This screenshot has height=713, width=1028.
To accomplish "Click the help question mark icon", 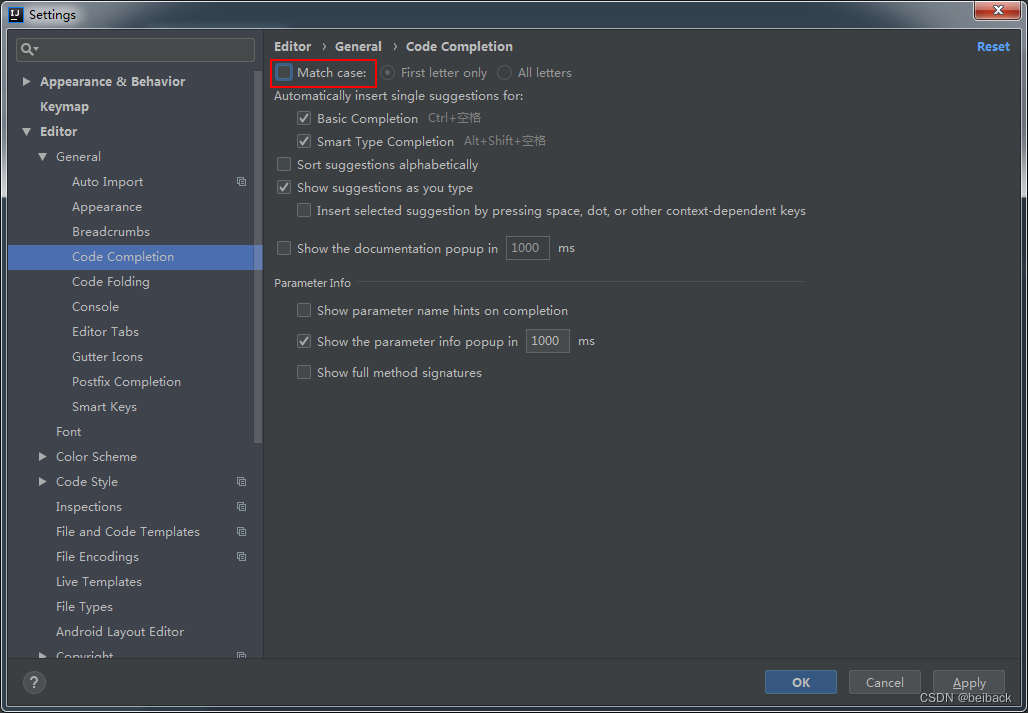I will point(35,682).
